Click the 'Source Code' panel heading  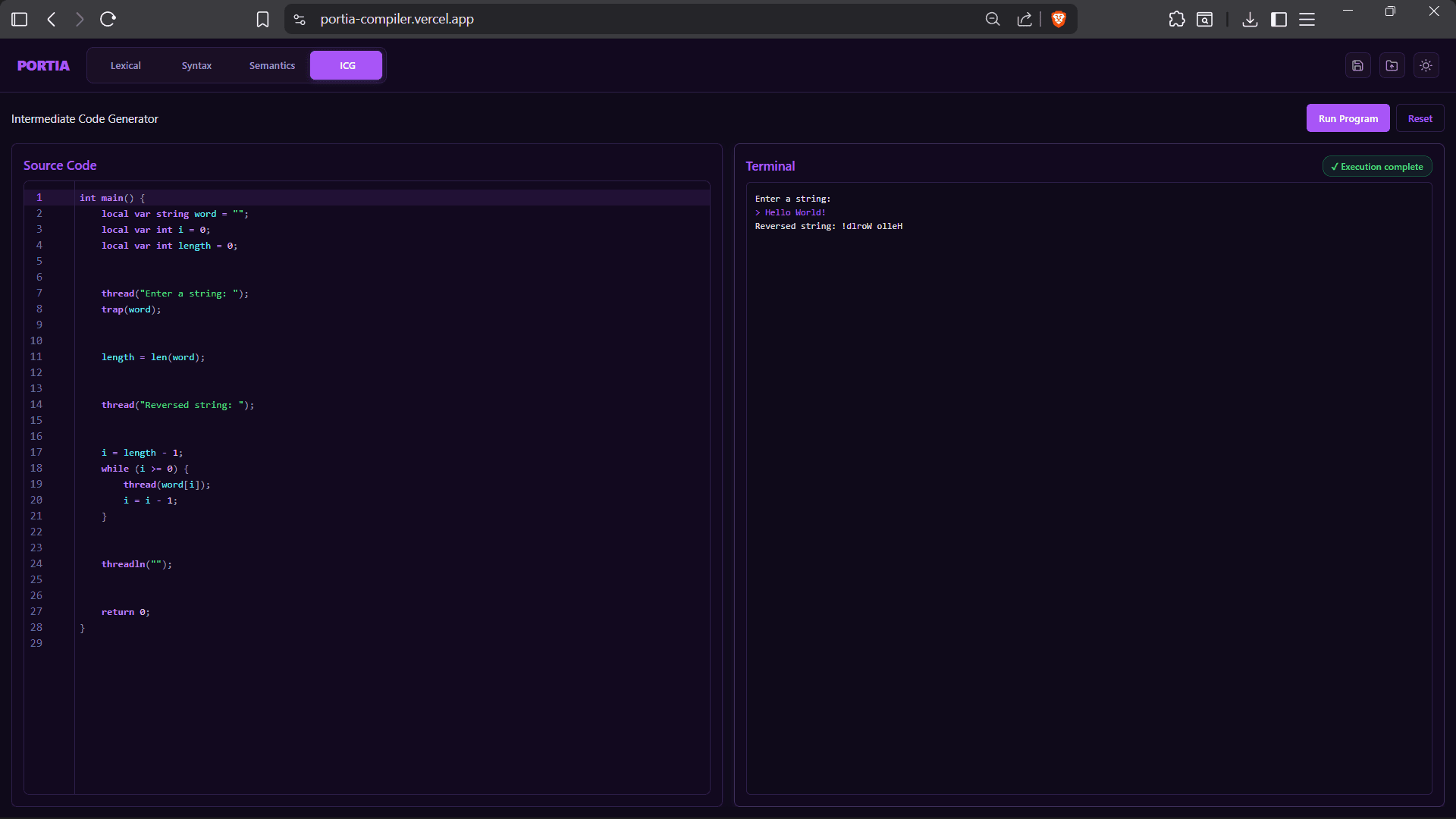[60, 165]
